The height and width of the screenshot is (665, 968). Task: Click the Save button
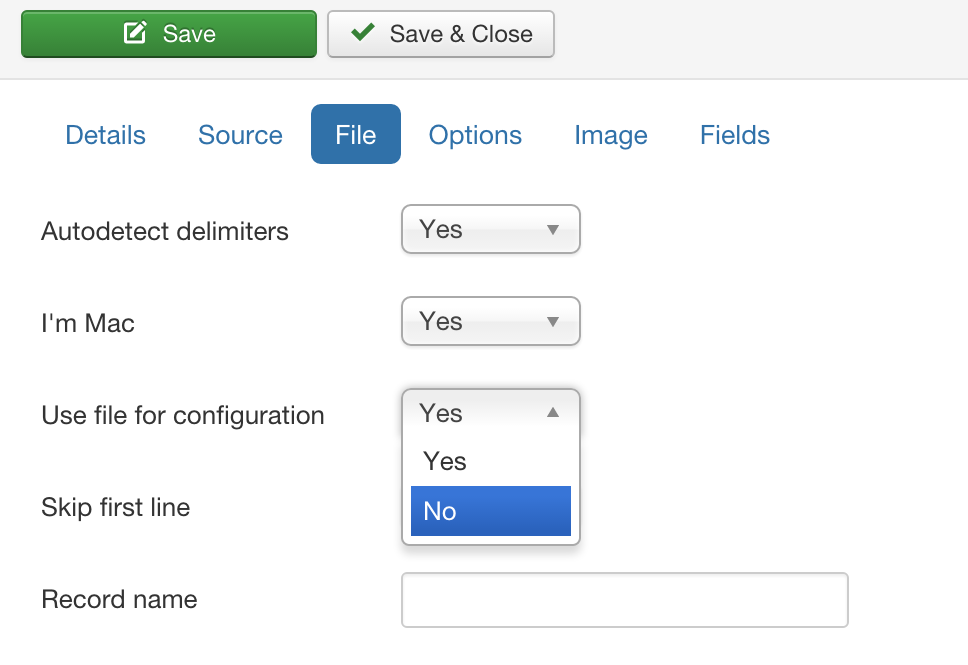[169, 34]
